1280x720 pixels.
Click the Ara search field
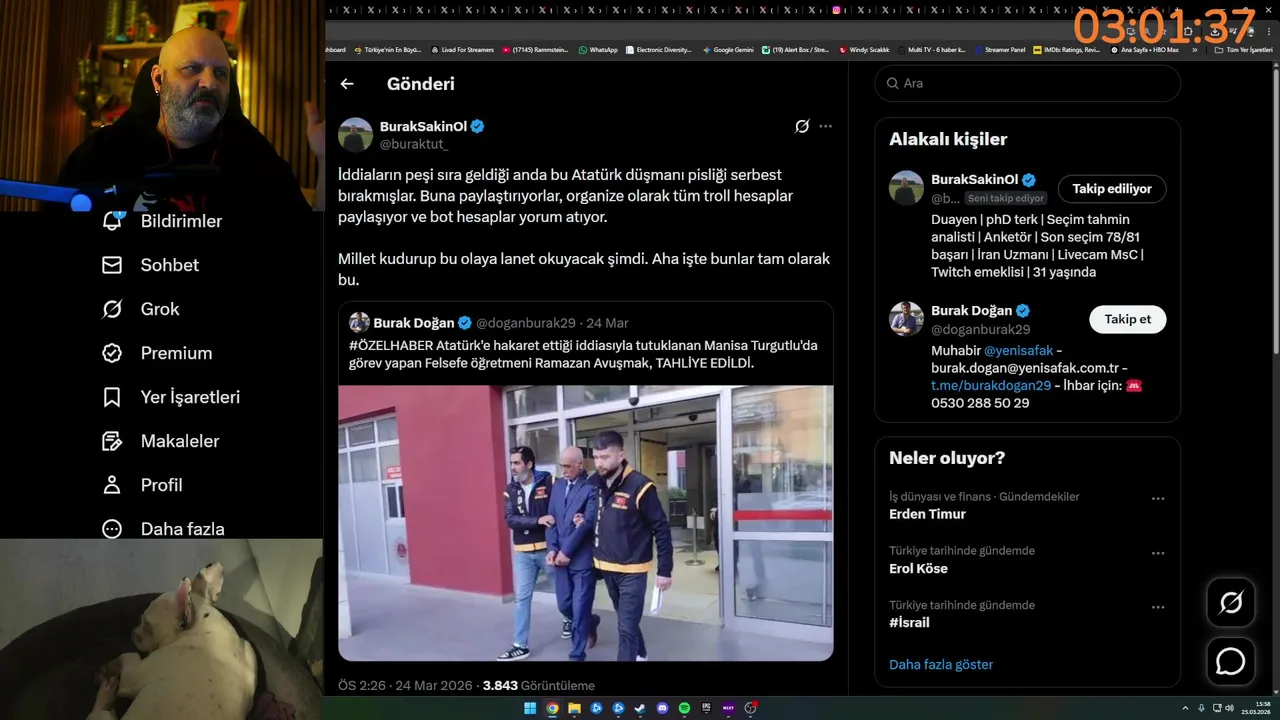tap(1028, 83)
